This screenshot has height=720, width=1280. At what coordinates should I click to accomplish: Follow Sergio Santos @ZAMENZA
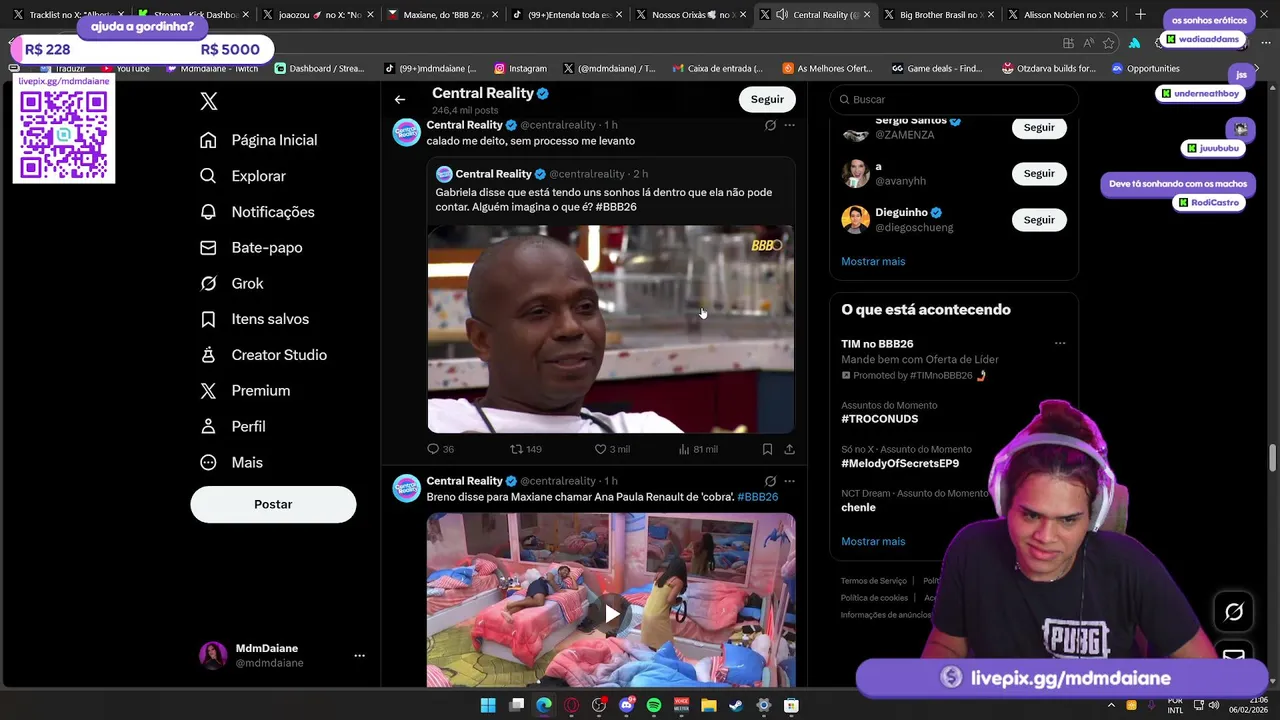[x=1039, y=128]
